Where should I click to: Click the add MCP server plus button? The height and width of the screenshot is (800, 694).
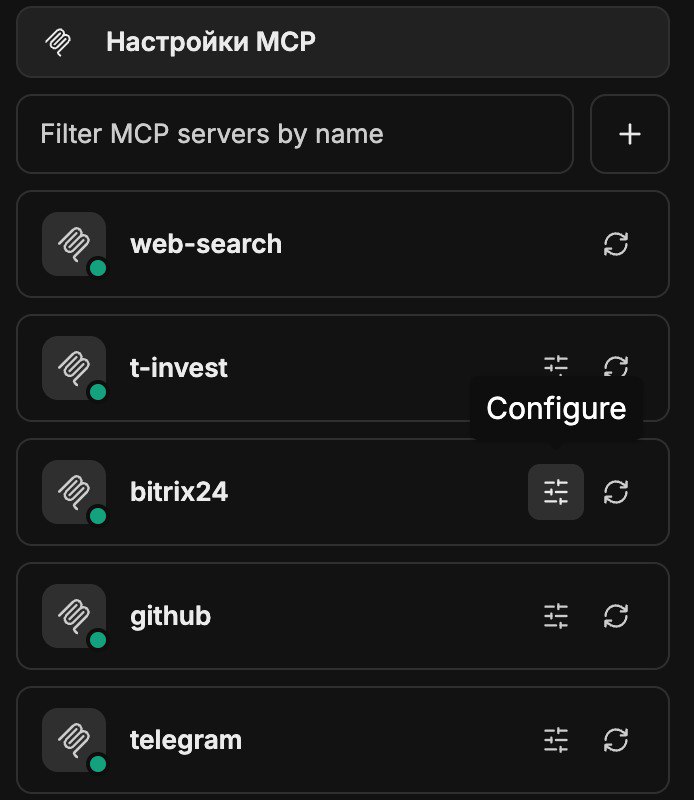pyautogui.click(x=630, y=134)
